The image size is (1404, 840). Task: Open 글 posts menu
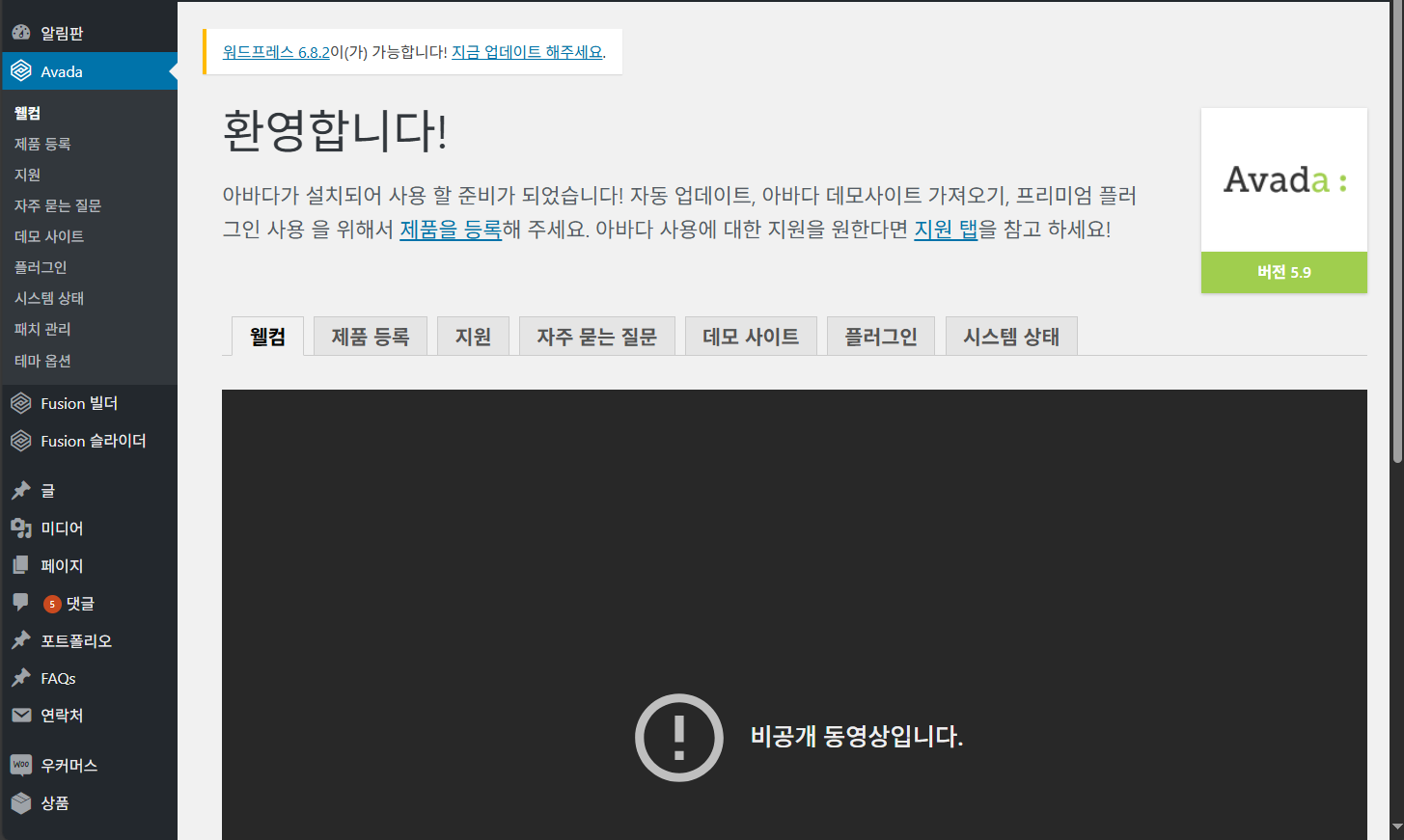(89, 491)
